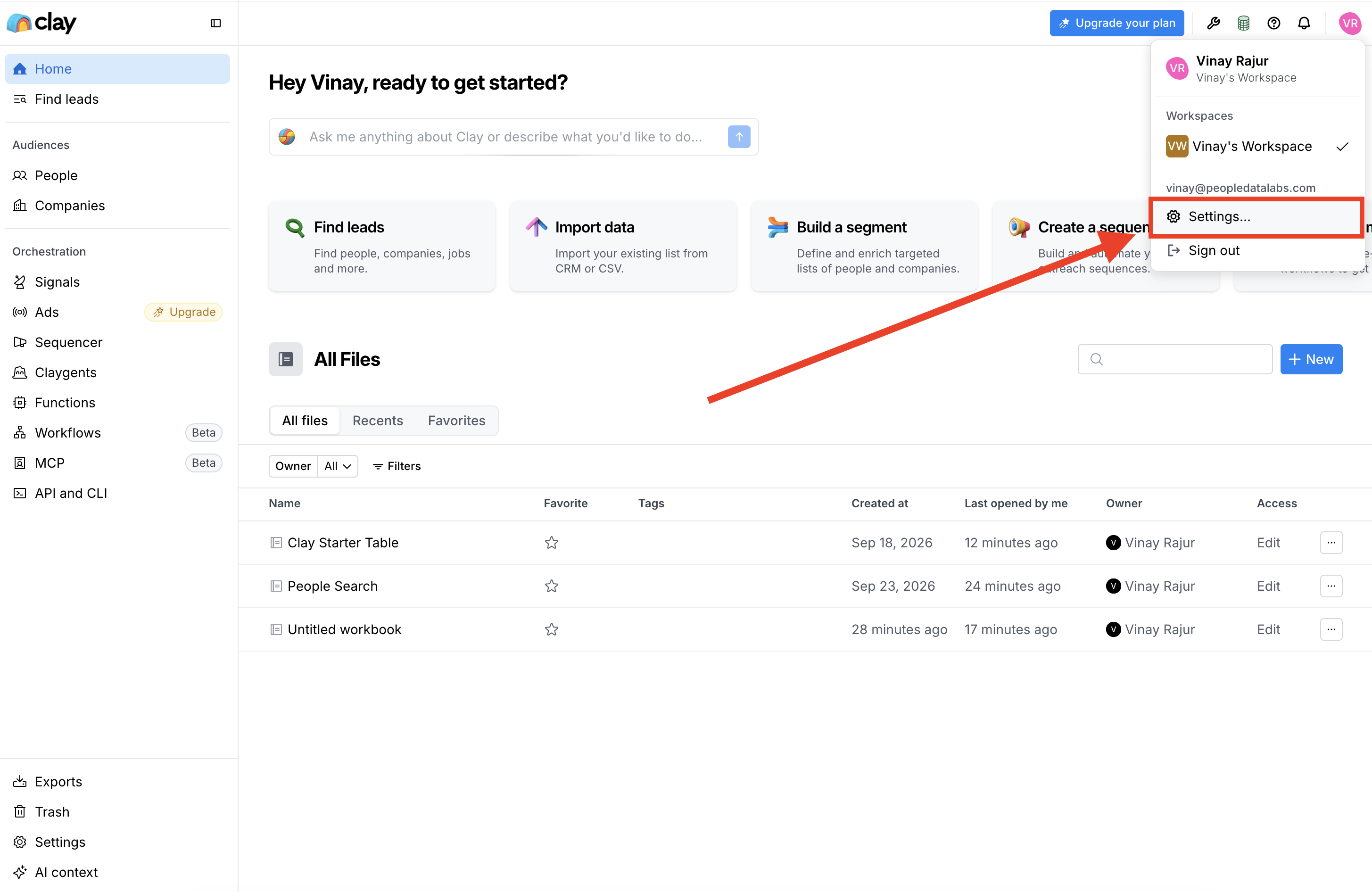The height and width of the screenshot is (892, 1372).
Task: Click the Last opened by me column header
Action: tap(1016, 504)
